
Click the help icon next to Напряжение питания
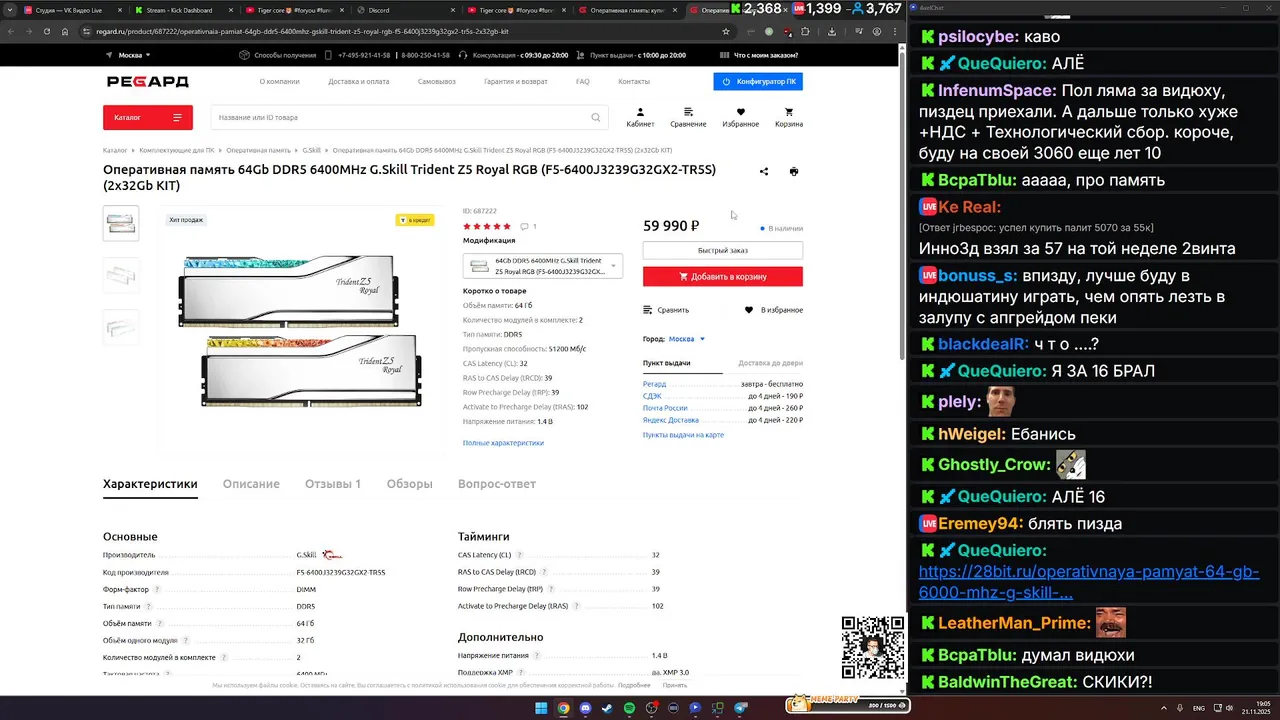pyautogui.click(x=537, y=656)
